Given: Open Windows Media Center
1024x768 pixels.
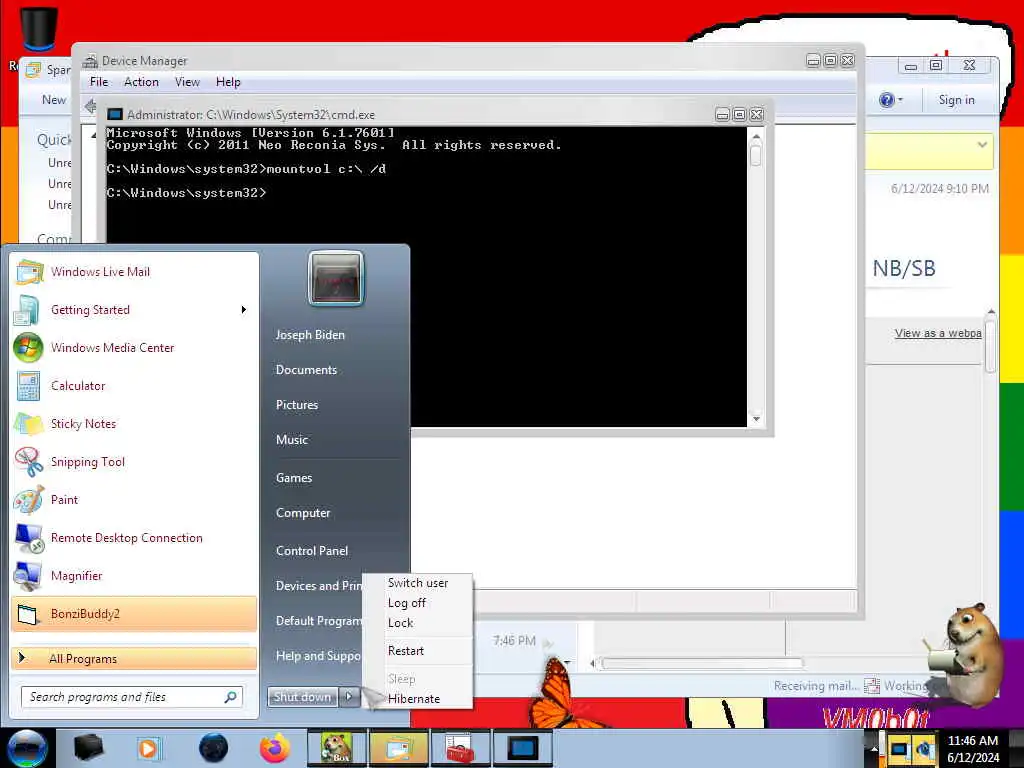Looking at the screenshot, I should (134, 347).
